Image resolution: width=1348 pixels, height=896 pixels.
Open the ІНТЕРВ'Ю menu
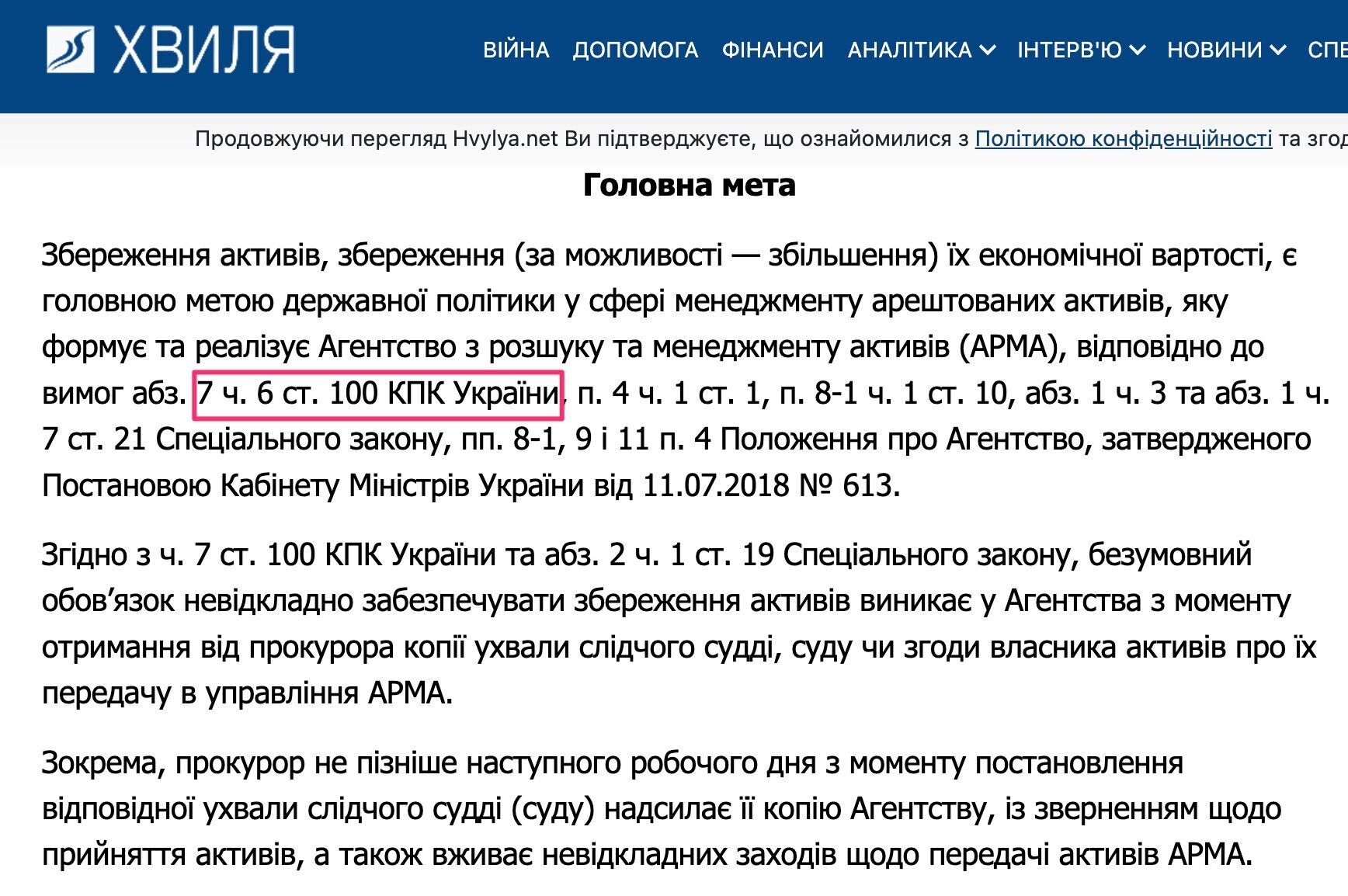coord(1069,50)
